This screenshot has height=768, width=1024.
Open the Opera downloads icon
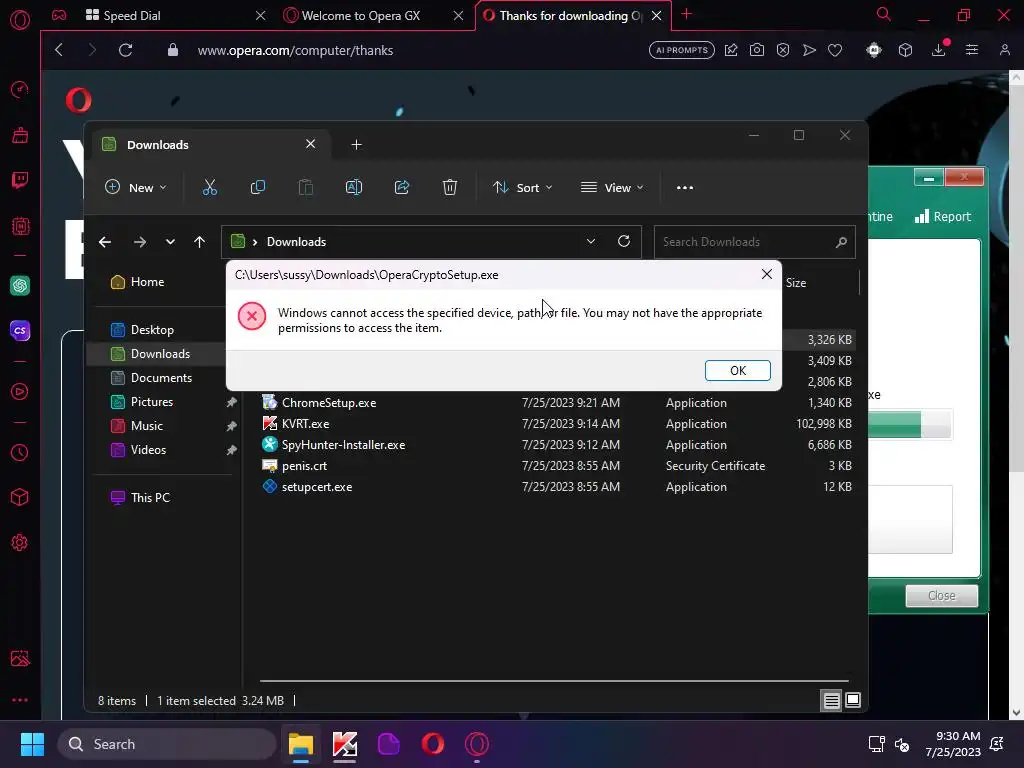938,50
